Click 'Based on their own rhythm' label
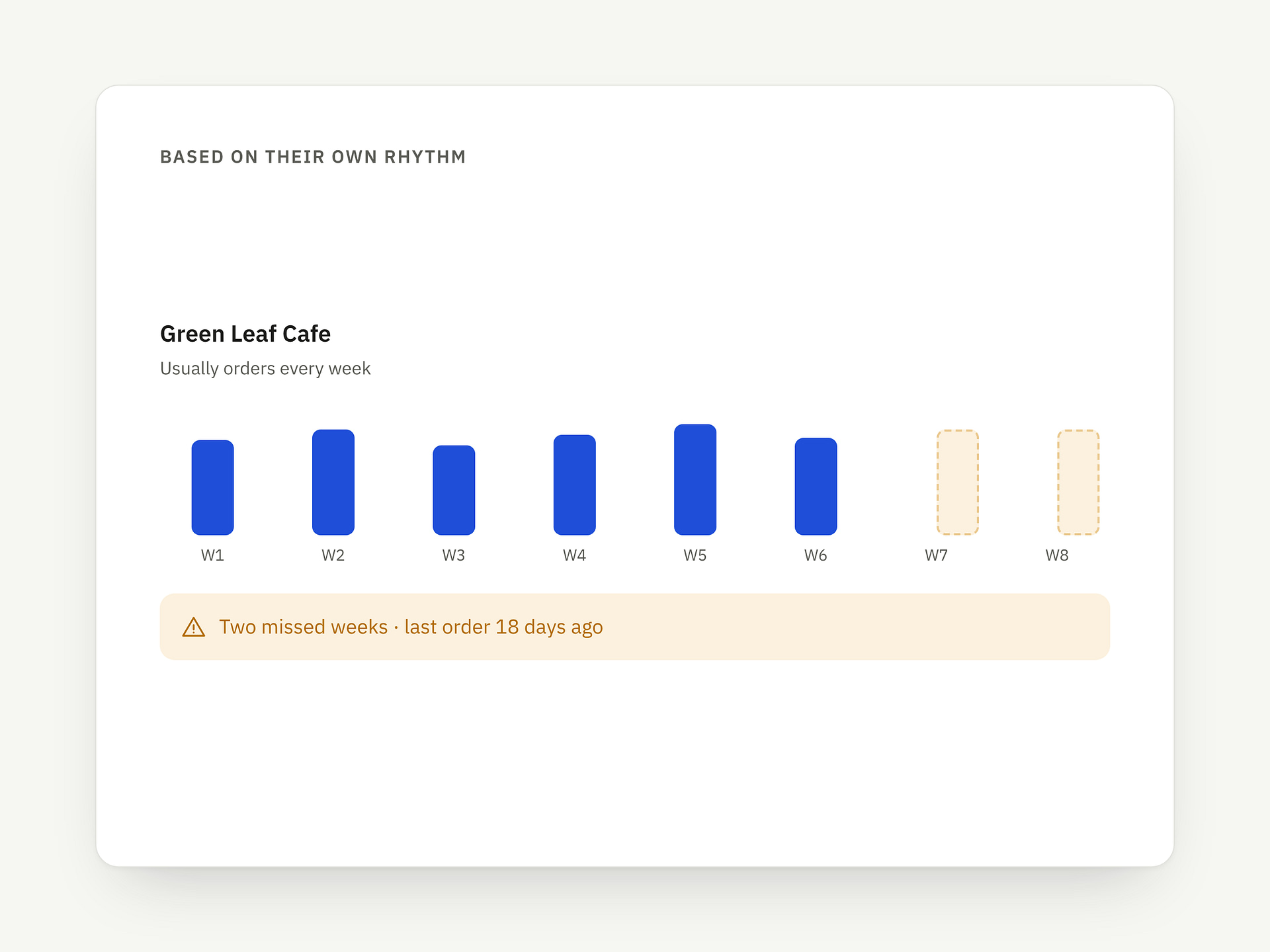The width and height of the screenshot is (1270, 952). tap(313, 157)
